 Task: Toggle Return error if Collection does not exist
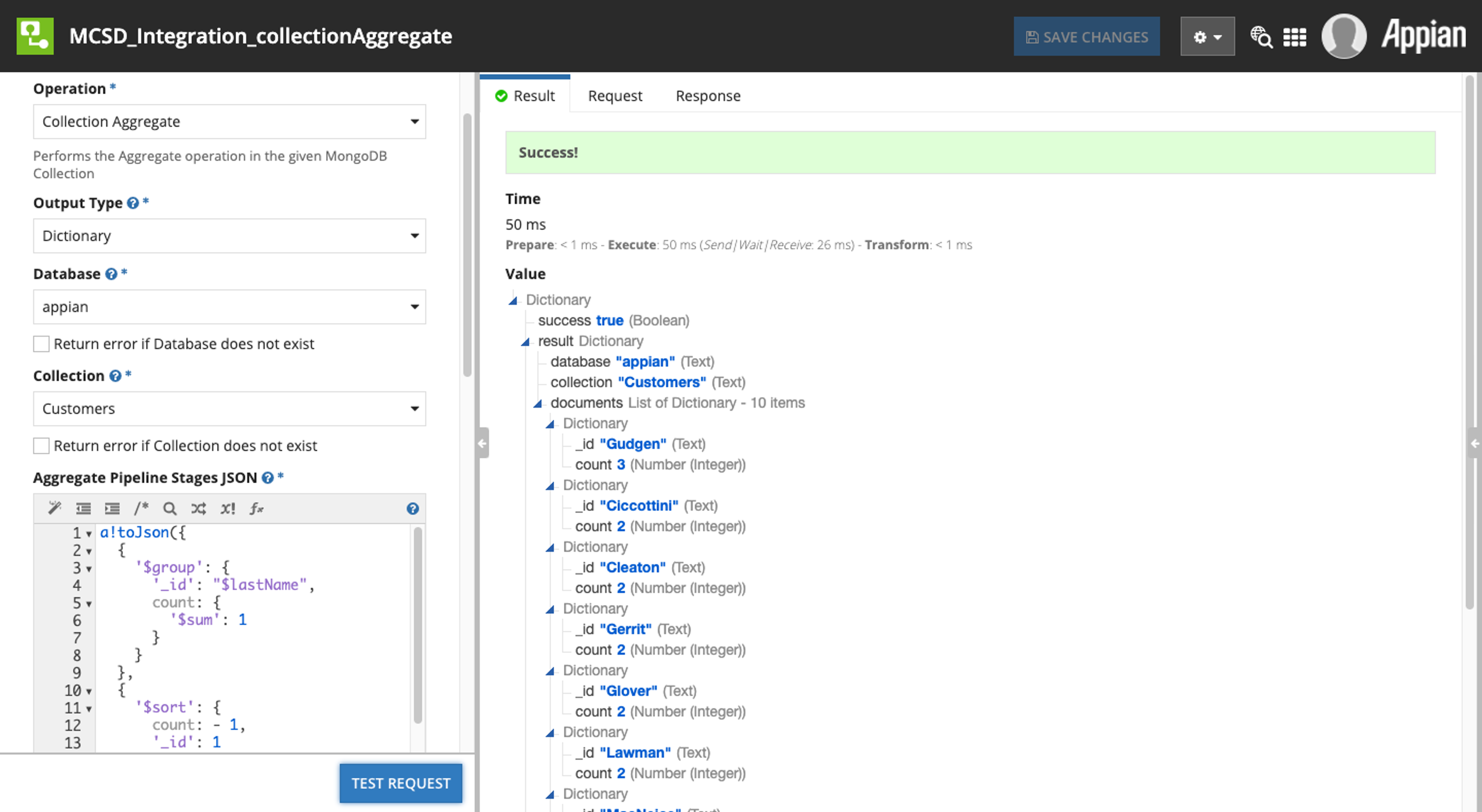pyautogui.click(x=41, y=446)
